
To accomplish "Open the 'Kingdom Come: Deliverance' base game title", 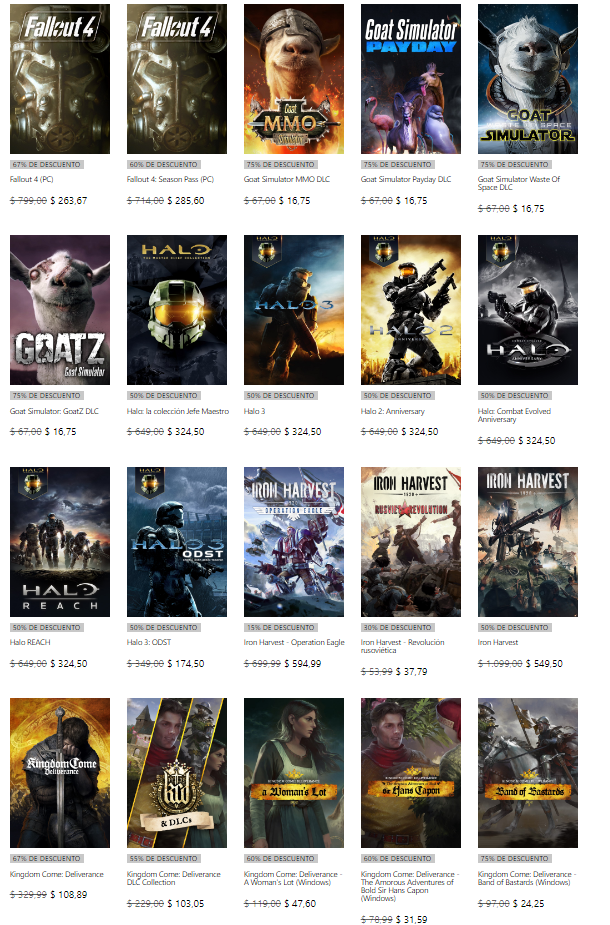I will point(56,874).
